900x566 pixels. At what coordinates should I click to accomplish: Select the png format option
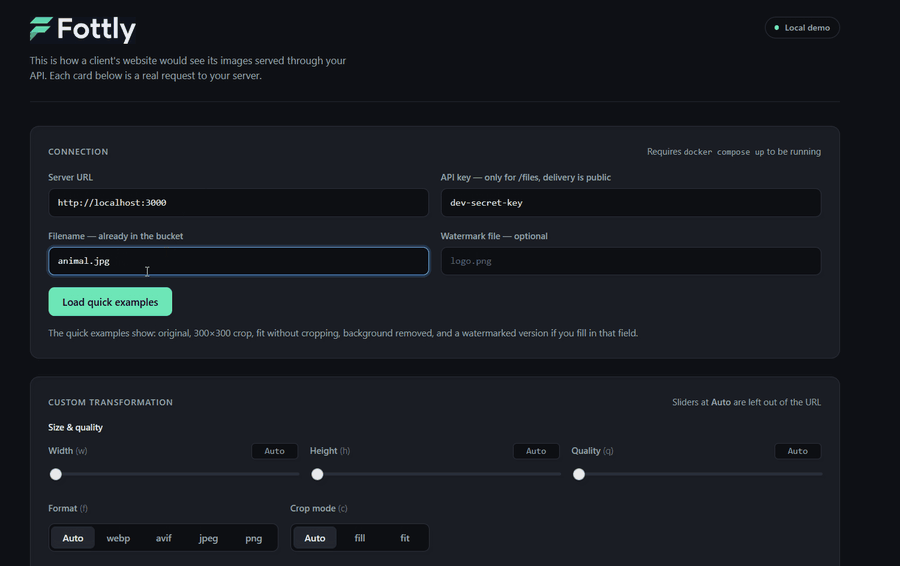(254, 538)
